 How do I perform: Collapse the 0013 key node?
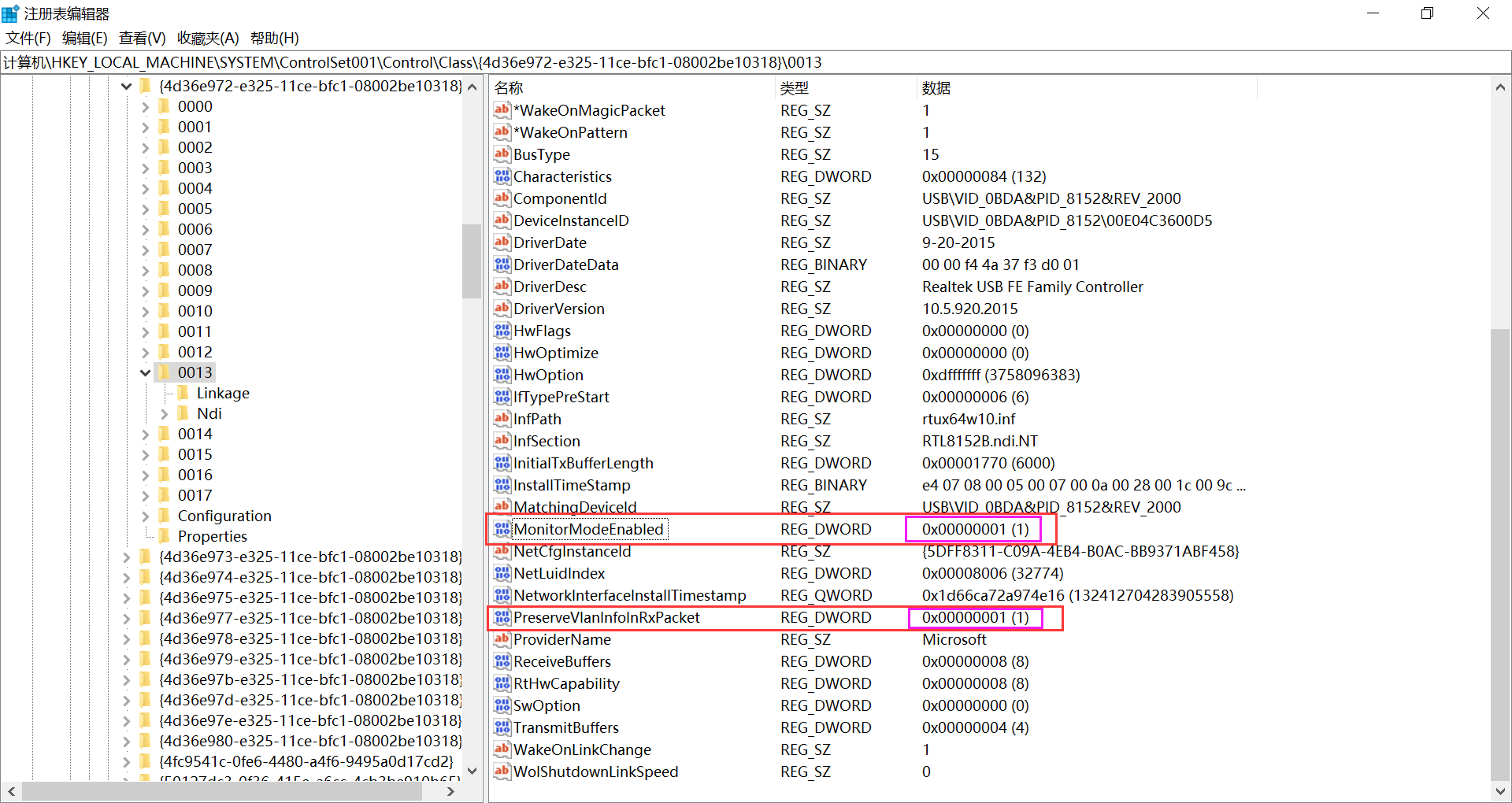146,372
